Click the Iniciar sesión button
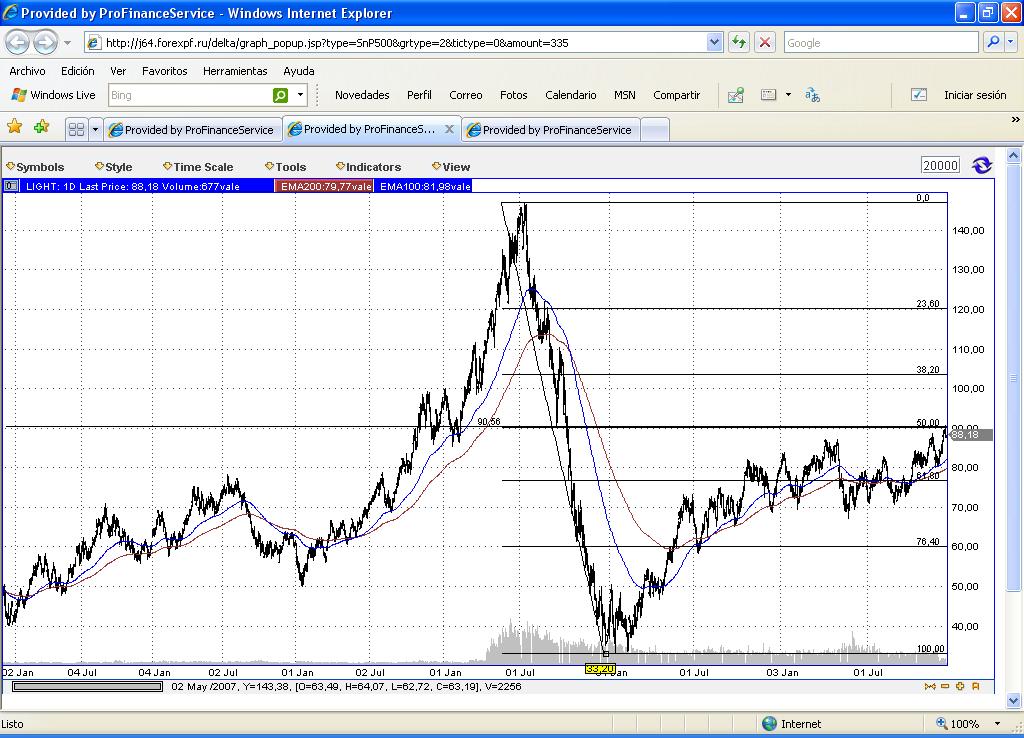This screenshot has height=738, width=1024. (x=974, y=95)
